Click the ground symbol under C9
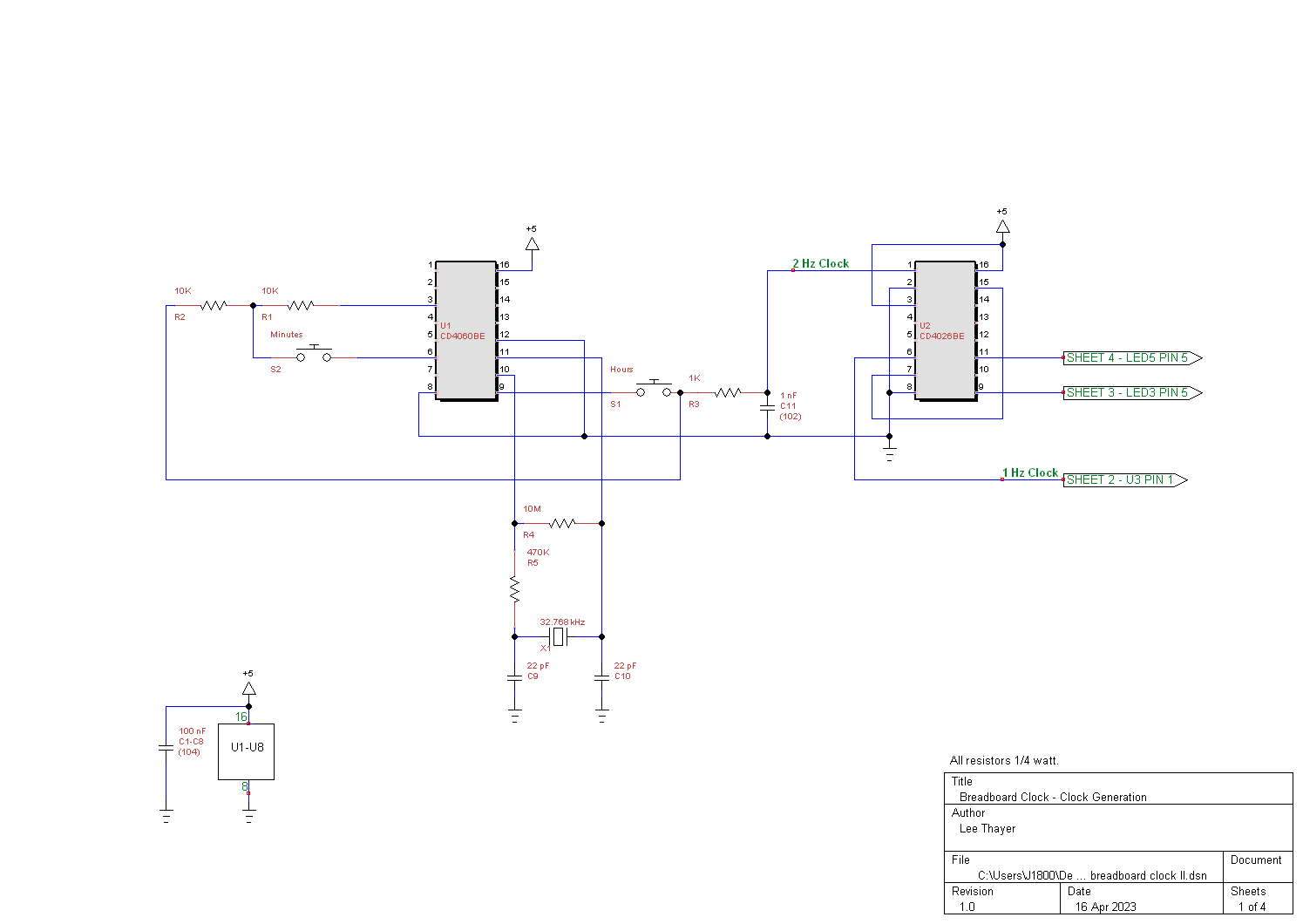The image size is (1303, 924). pyautogui.click(x=514, y=717)
